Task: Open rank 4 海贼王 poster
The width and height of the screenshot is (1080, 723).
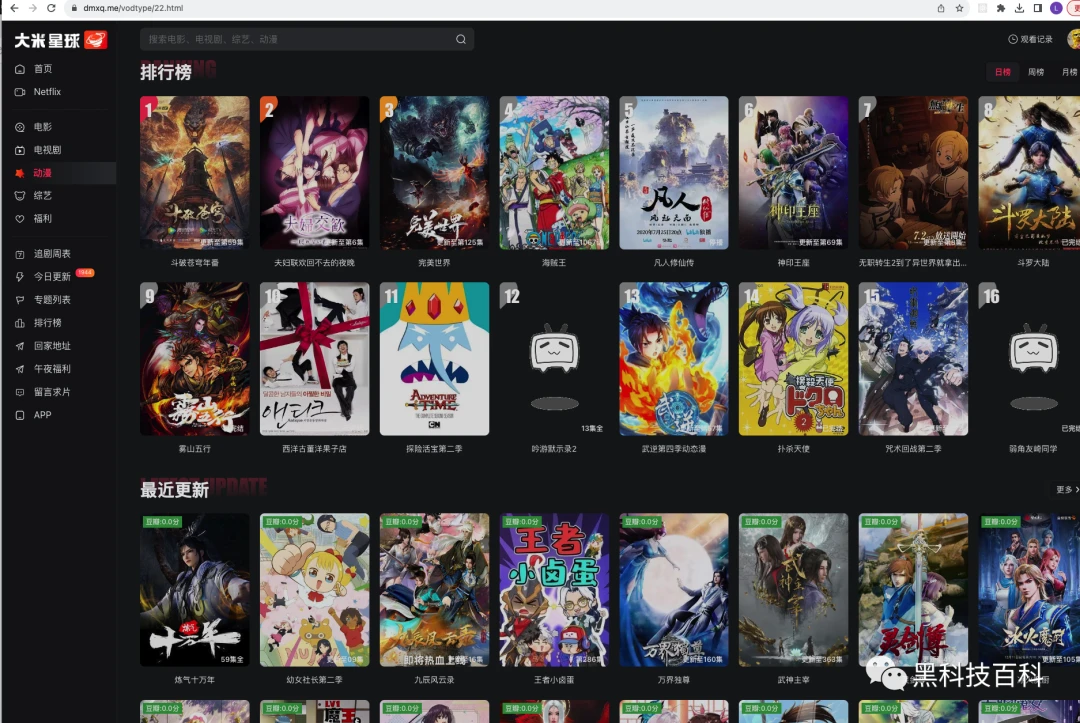Action: (554, 173)
